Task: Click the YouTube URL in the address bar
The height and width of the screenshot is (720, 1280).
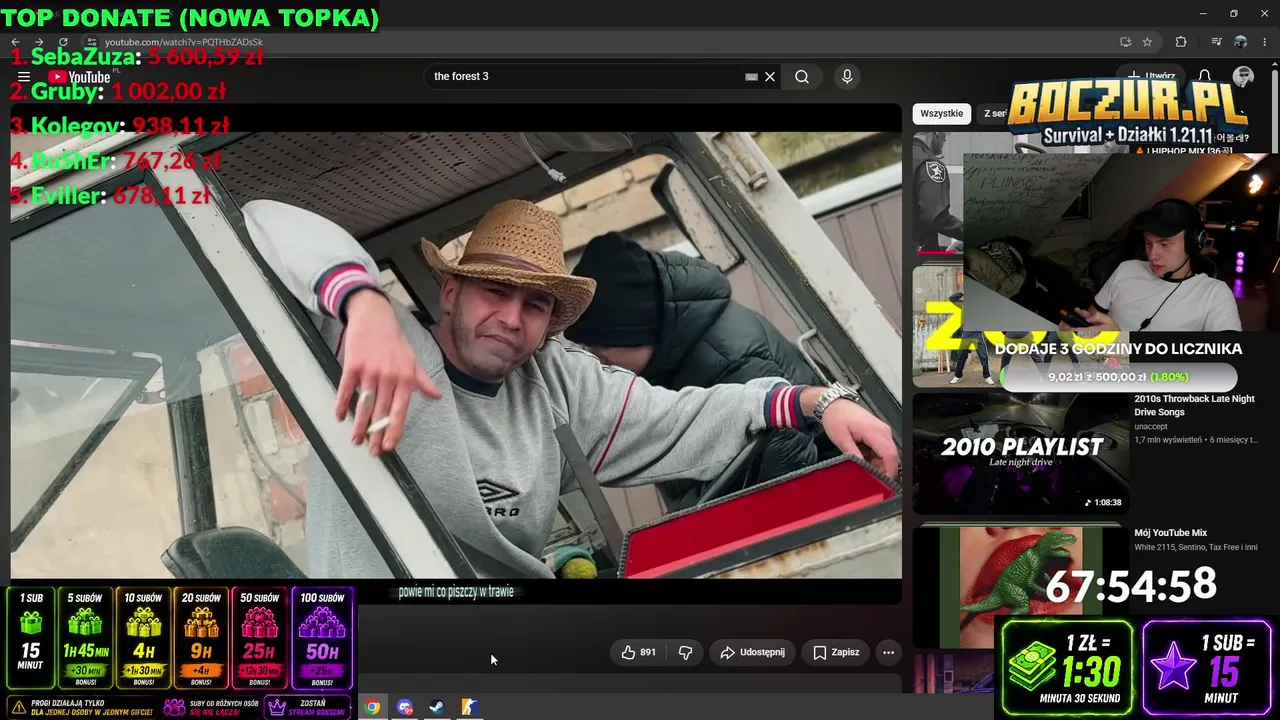Action: (x=184, y=42)
